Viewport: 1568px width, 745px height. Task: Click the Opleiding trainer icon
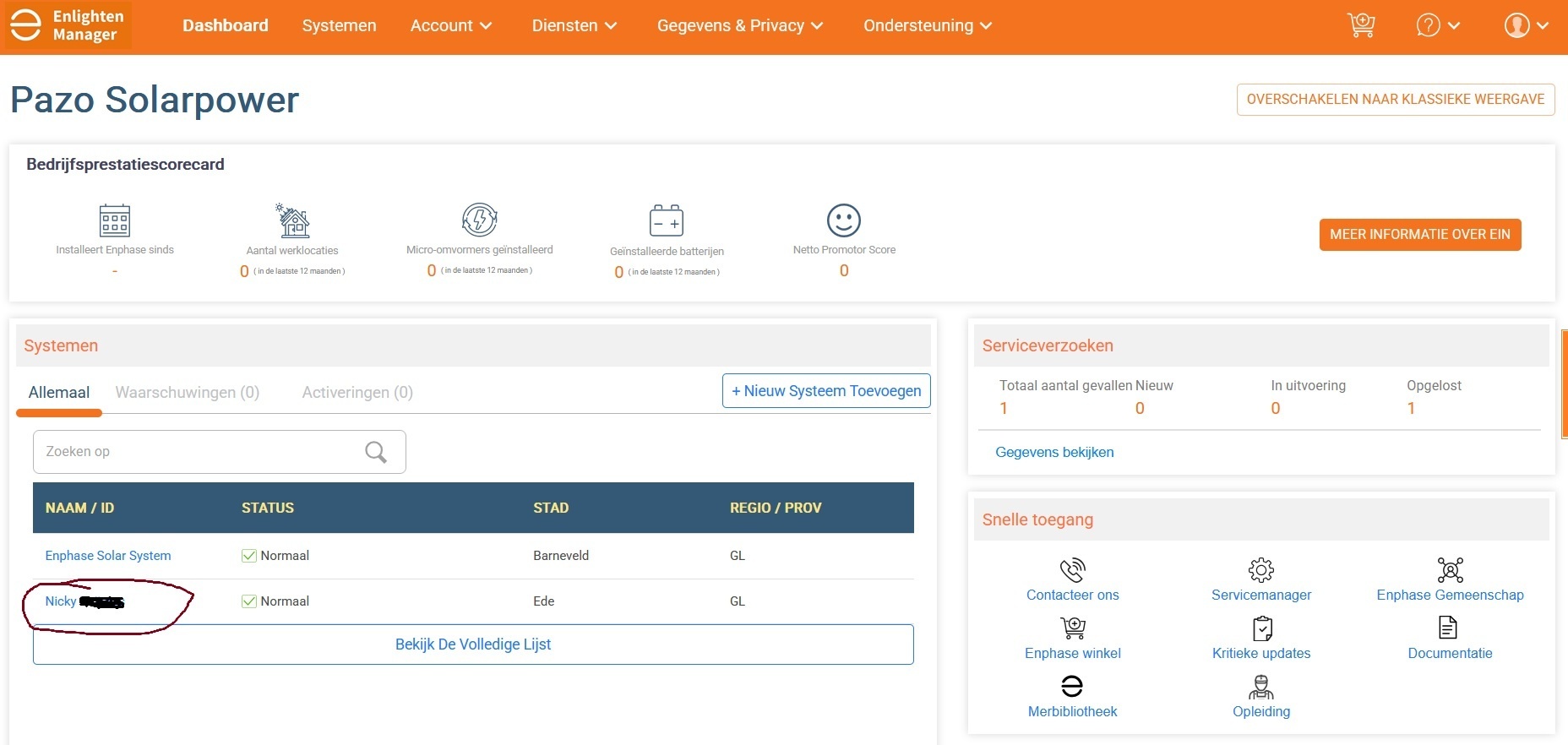[x=1261, y=687]
